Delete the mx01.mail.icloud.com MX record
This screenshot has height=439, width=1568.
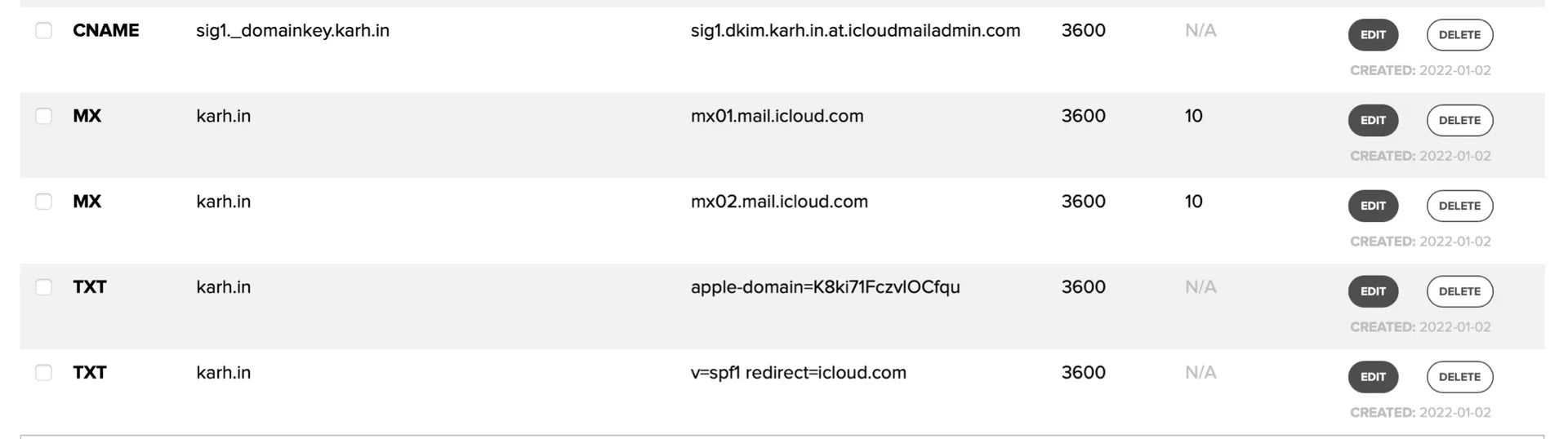click(x=1459, y=121)
